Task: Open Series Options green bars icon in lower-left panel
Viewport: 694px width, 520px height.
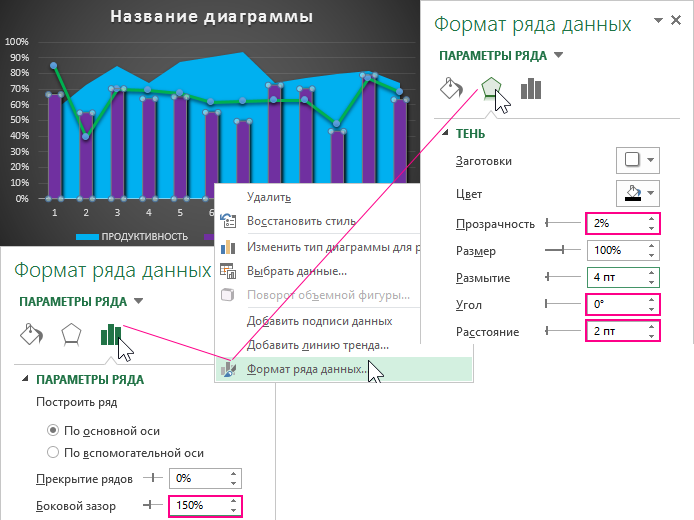Action: tap(111, 334)
